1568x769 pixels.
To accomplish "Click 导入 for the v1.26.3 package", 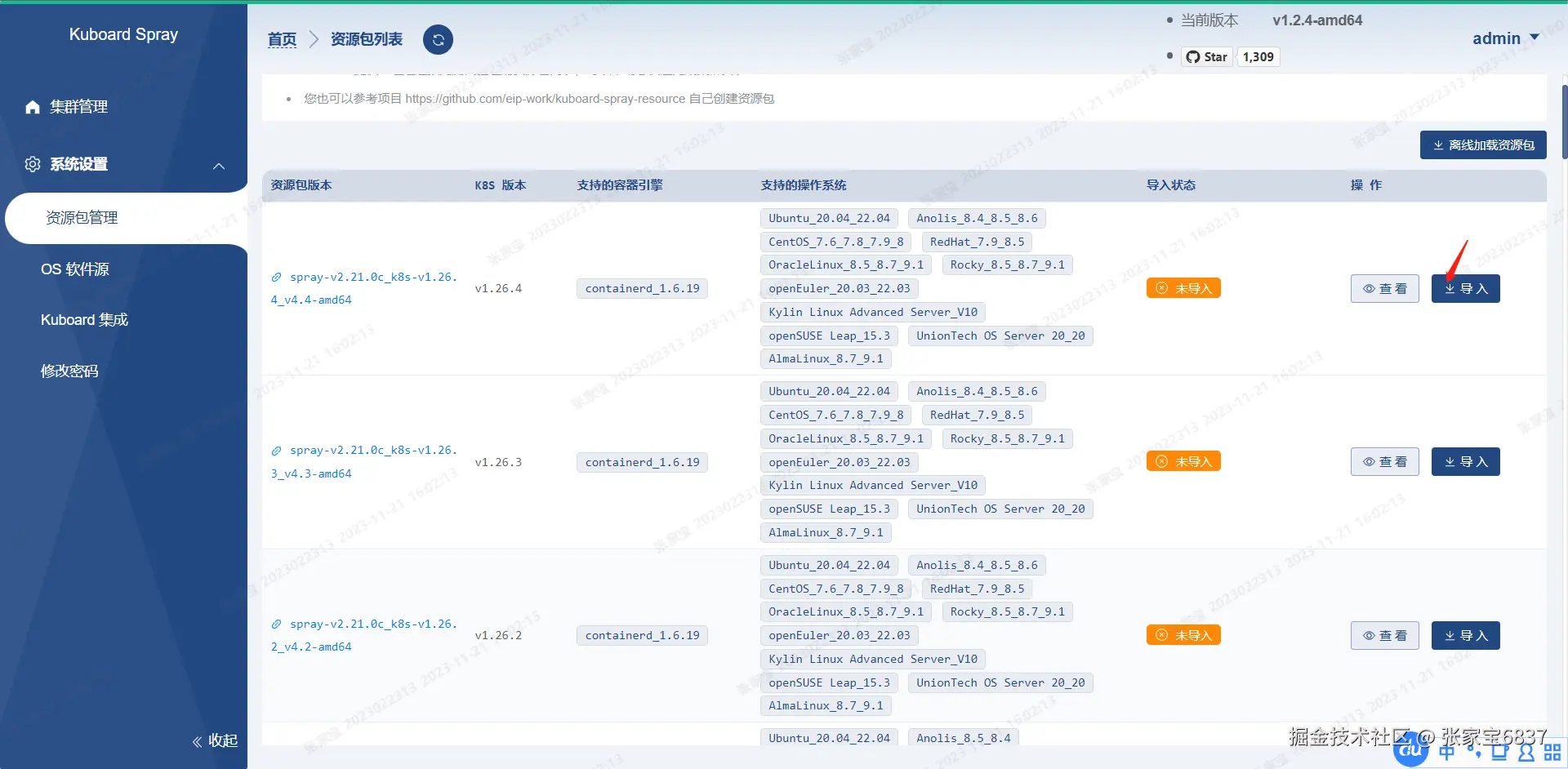I will click(1465, 462).
